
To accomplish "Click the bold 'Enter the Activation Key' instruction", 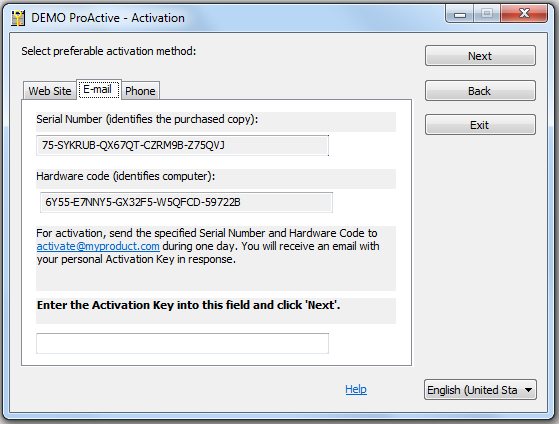I will pyautogui.click(x=189, y=305).
